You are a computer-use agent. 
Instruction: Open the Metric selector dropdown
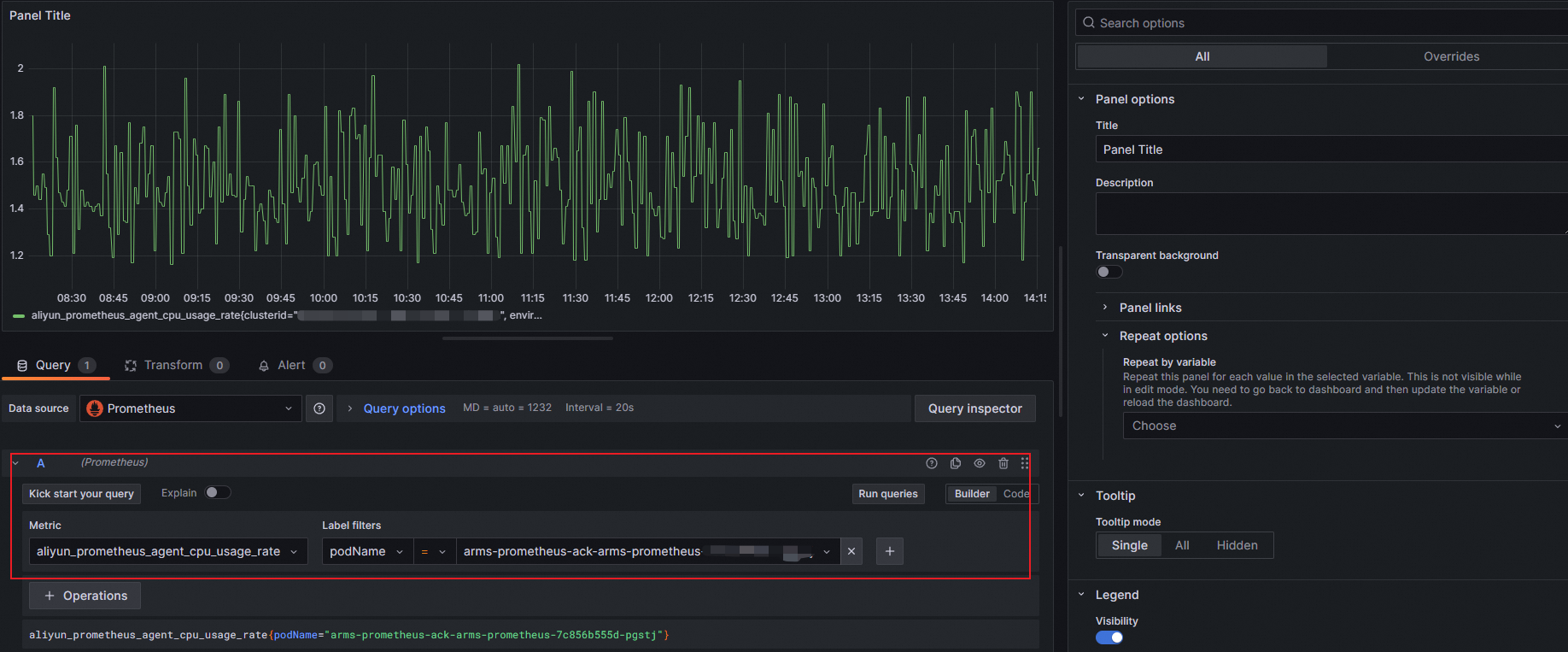[168, 551]
